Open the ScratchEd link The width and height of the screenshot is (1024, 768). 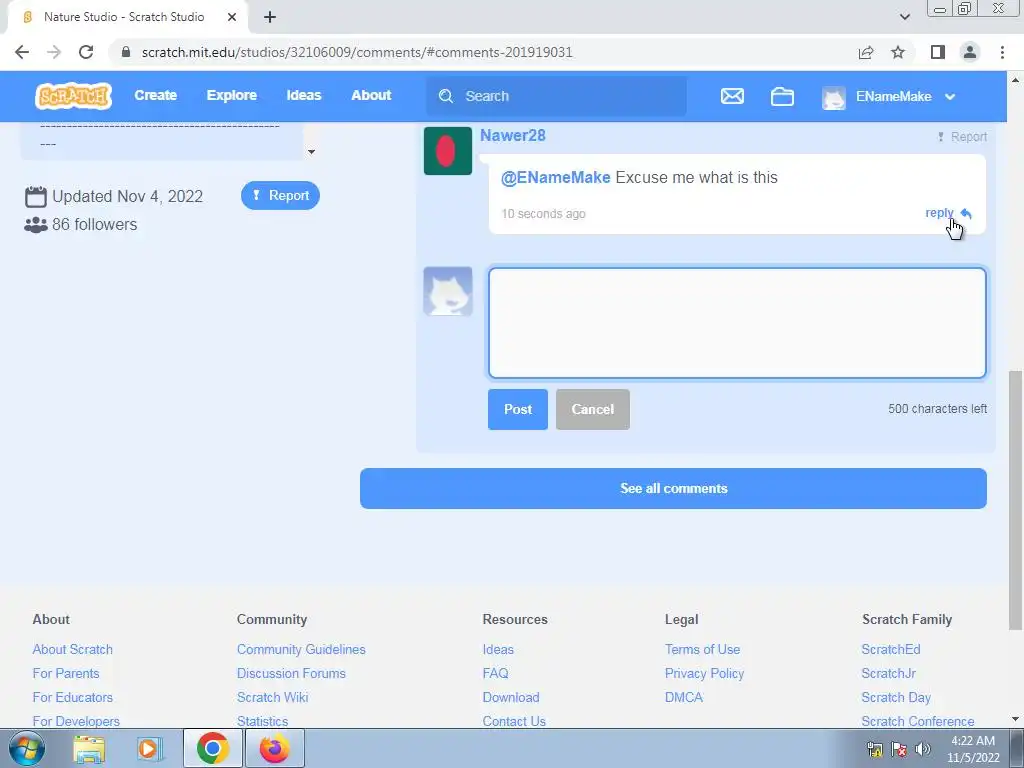891,650
